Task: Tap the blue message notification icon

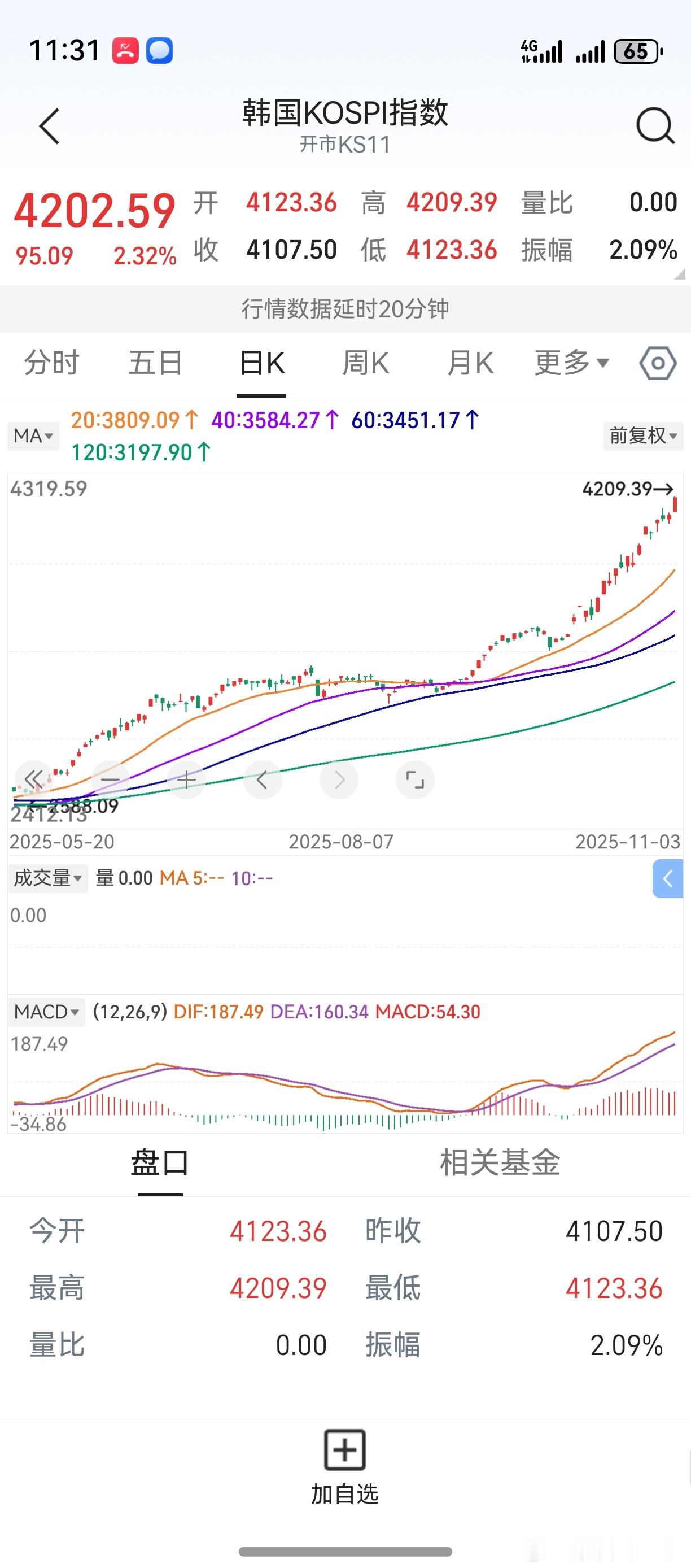Action: pos(159,50)
